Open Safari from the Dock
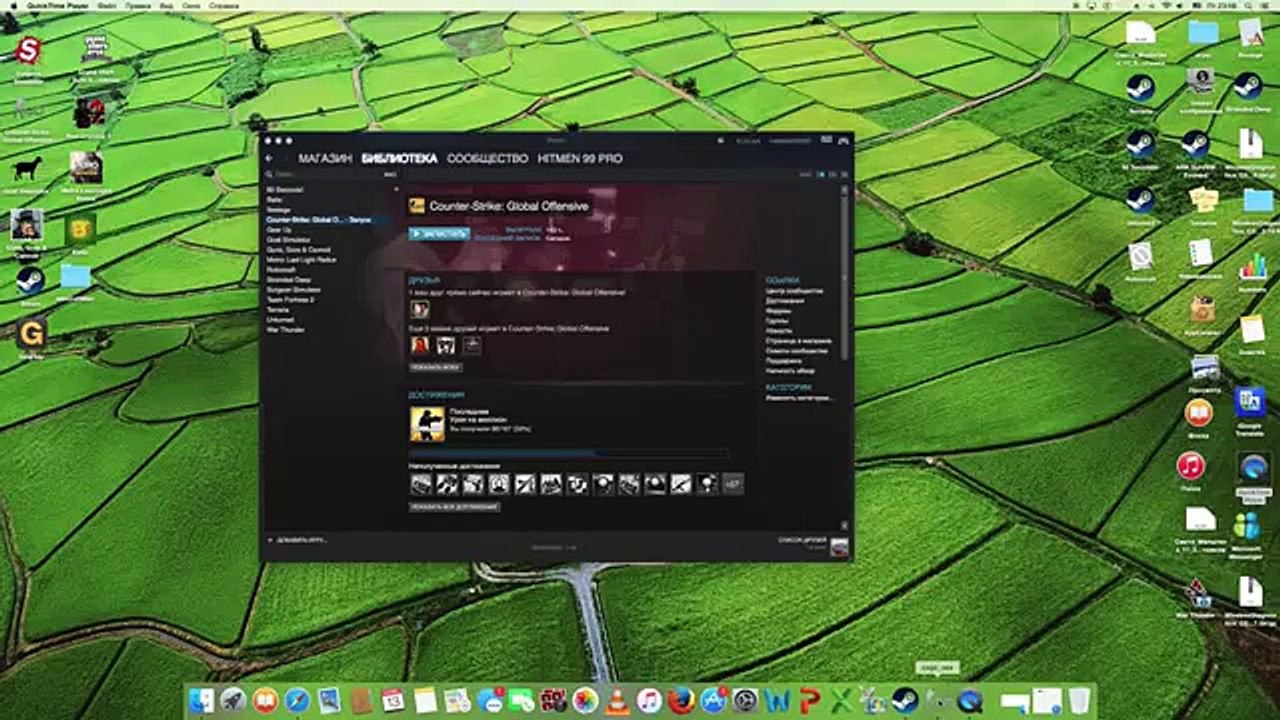This screenshot has height=720, width=1280. coord(297,700)
